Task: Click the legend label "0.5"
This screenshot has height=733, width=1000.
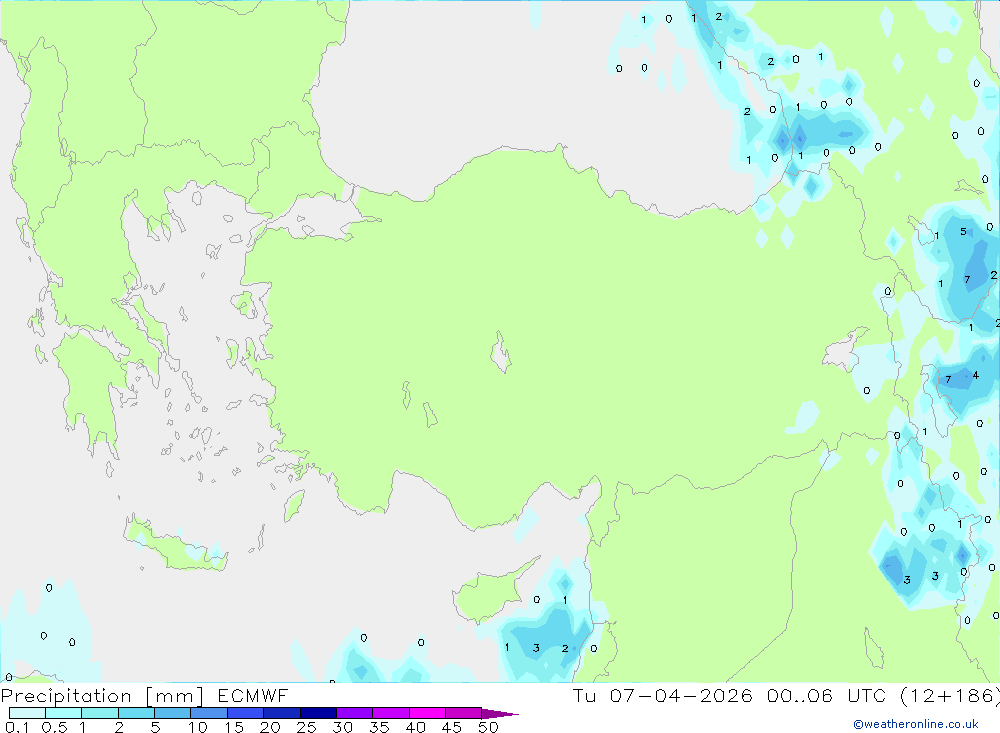Action: tap(54, 727)
